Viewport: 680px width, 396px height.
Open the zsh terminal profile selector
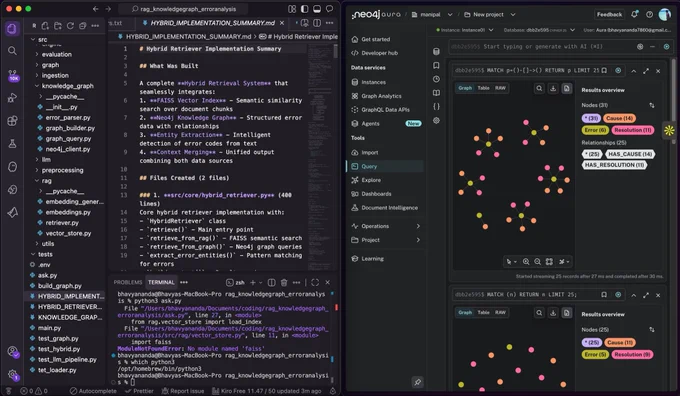point(235,282)
